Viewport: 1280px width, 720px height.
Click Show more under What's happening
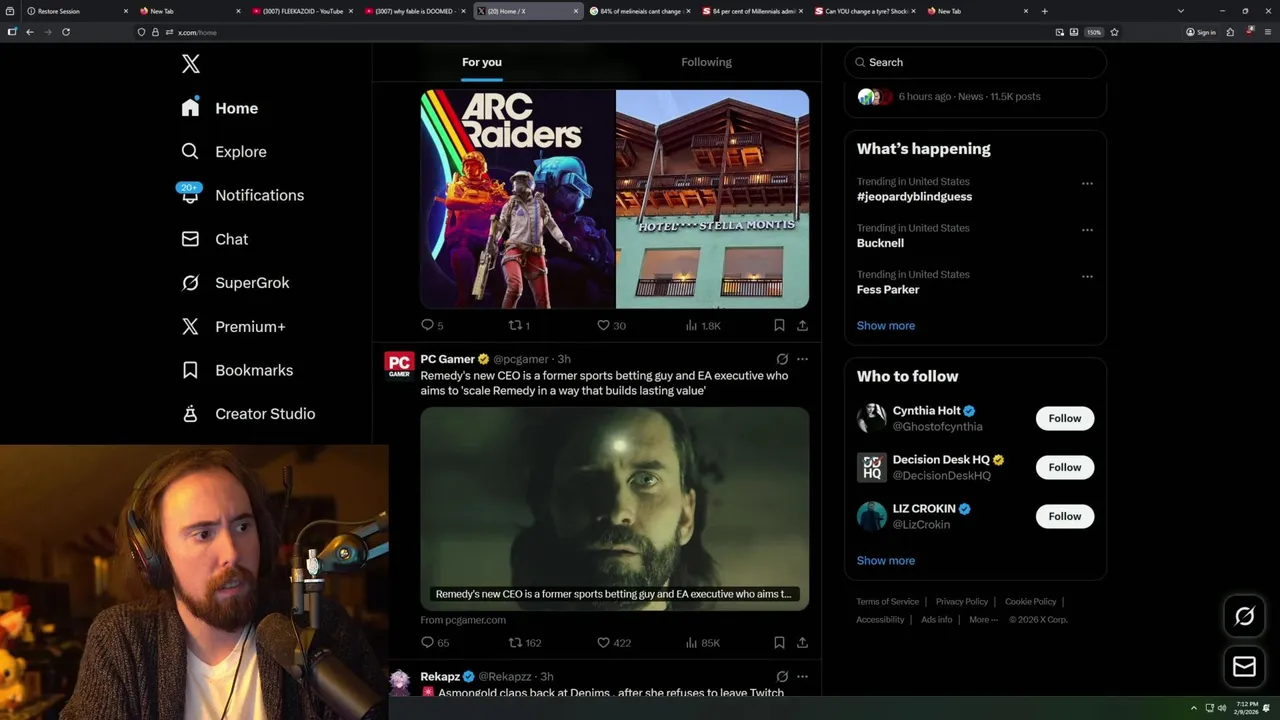[886, 326]
